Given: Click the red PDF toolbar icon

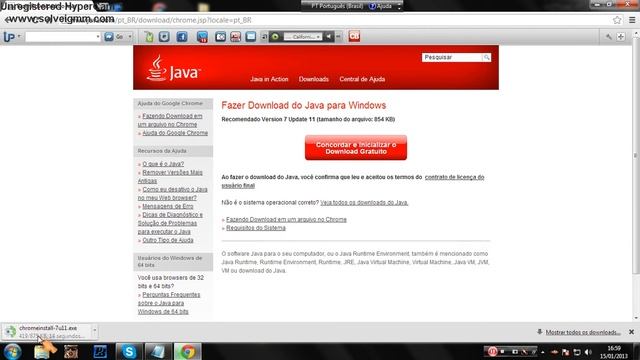Looking at the screenshot, I should pyautogui.click(x=236, y=37).
